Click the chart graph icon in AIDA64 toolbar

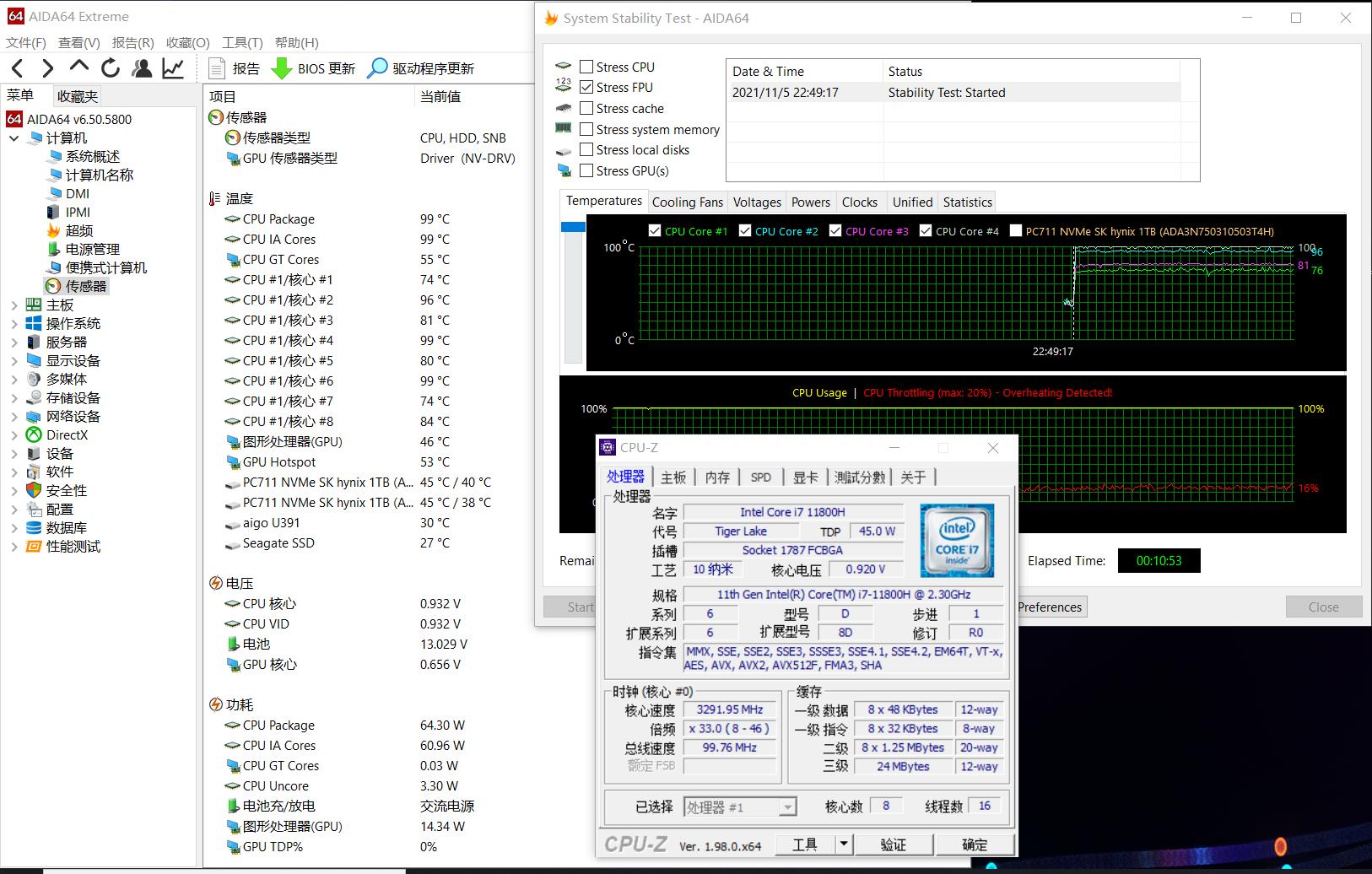click(x=173, y=68)
